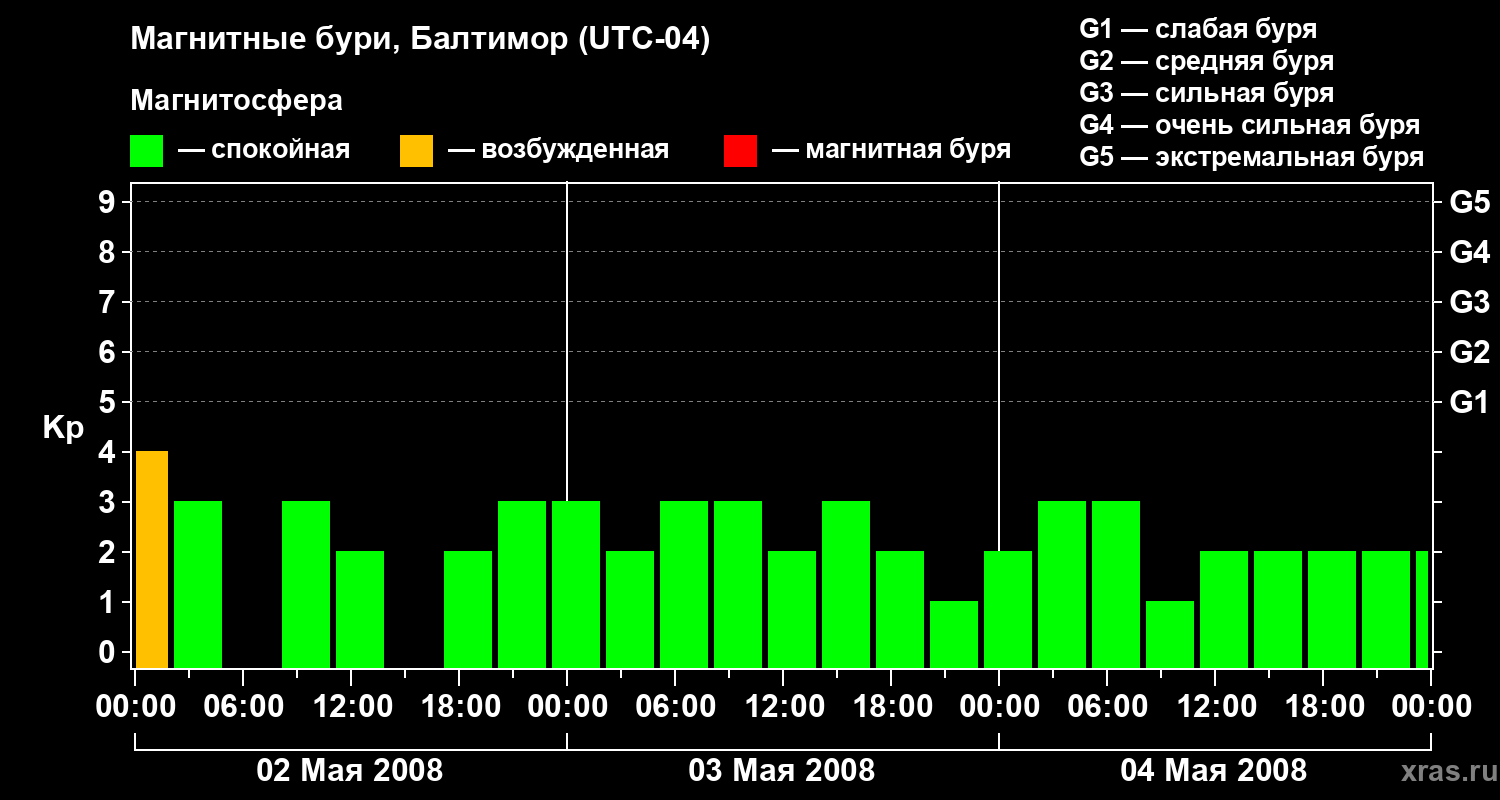Screen dimensions: 1500x800
Task: Click the Магнитосфера legend heading
Action: click(x=236, y=101)
